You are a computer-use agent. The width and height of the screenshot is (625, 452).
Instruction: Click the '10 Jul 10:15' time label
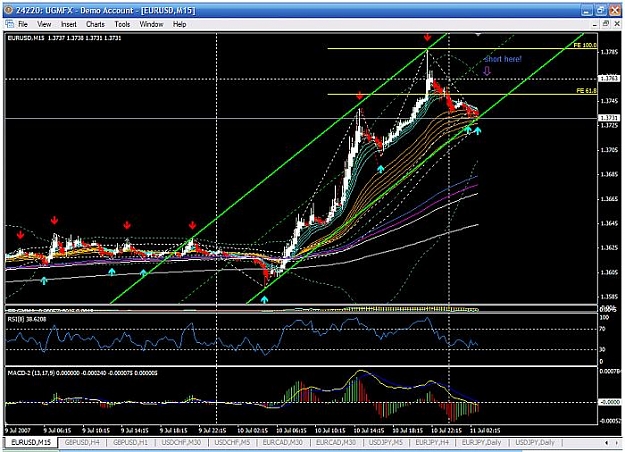[x=330, y=430]
